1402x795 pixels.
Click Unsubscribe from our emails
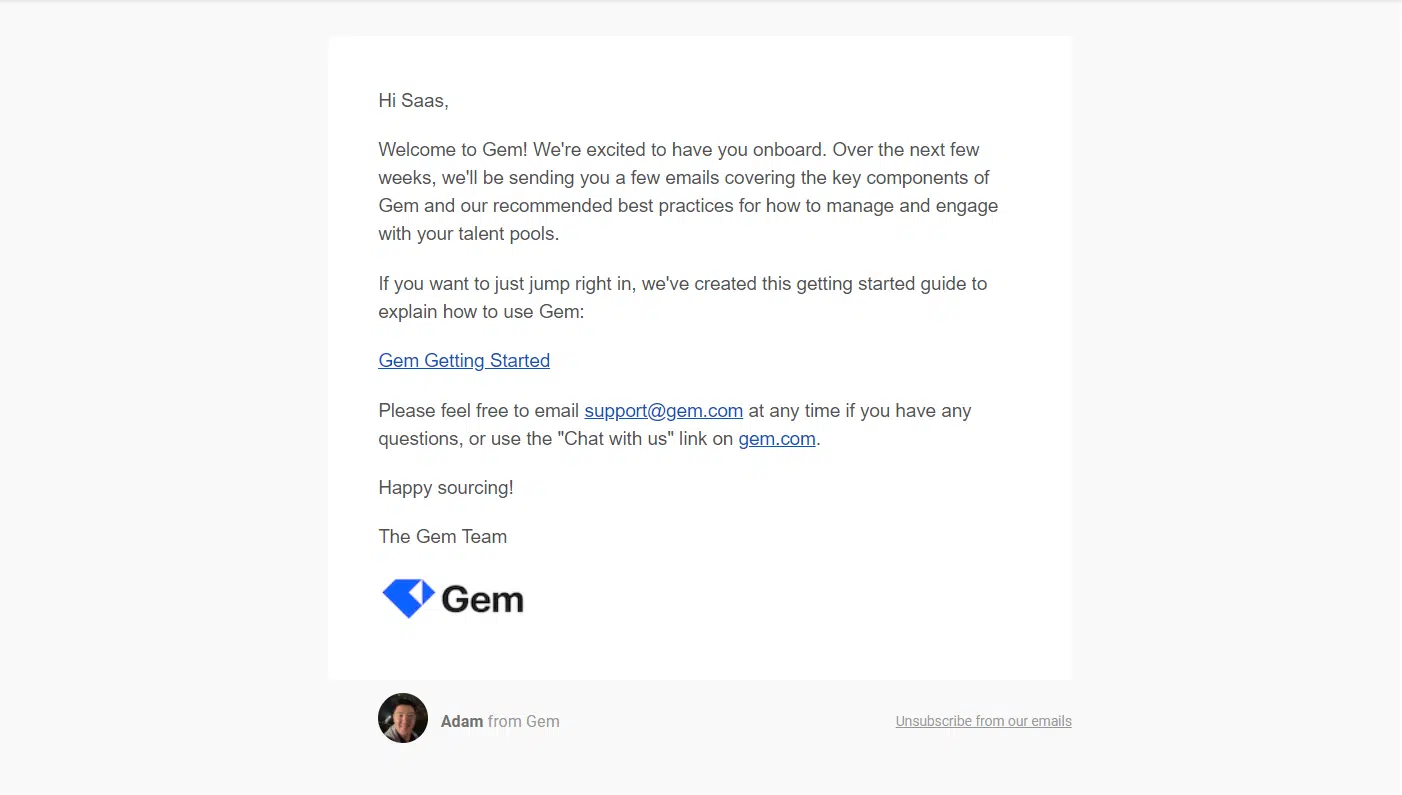pyautogui.click(x=983, y=721)
